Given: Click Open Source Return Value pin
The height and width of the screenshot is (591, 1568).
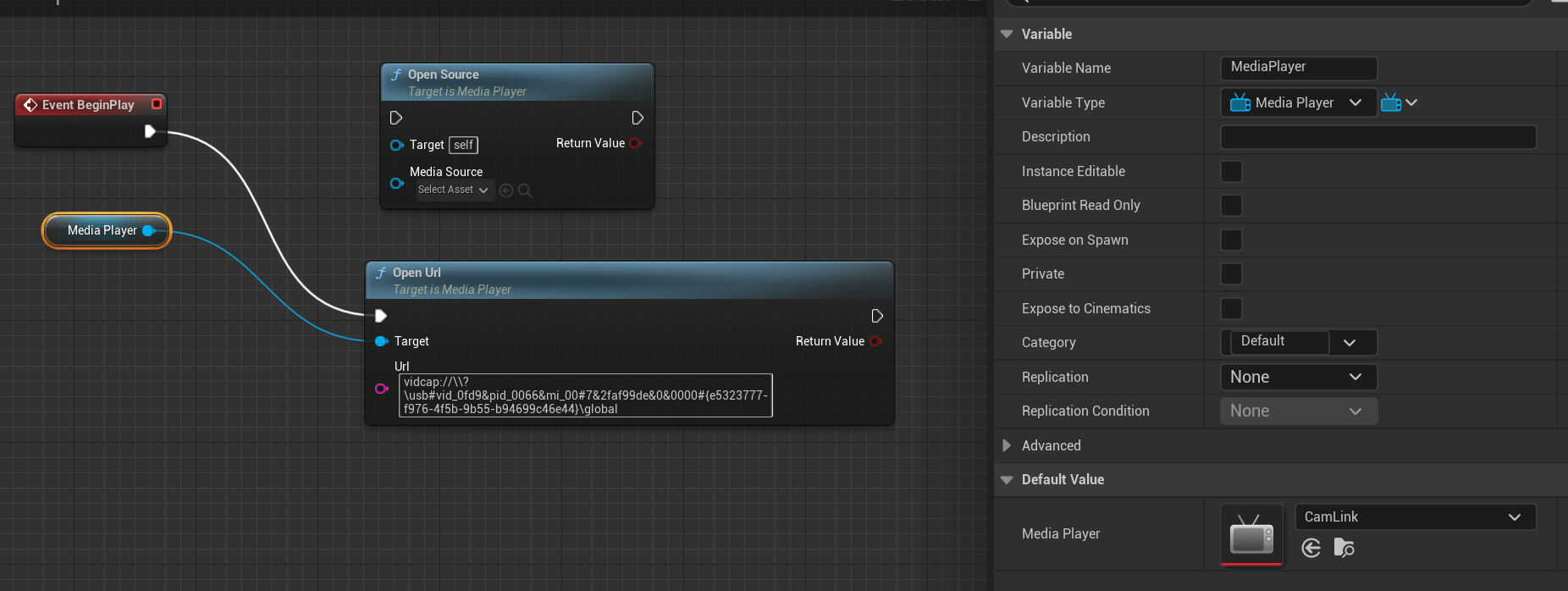Looking at the screenshot, I should click(x=635, y=143).
